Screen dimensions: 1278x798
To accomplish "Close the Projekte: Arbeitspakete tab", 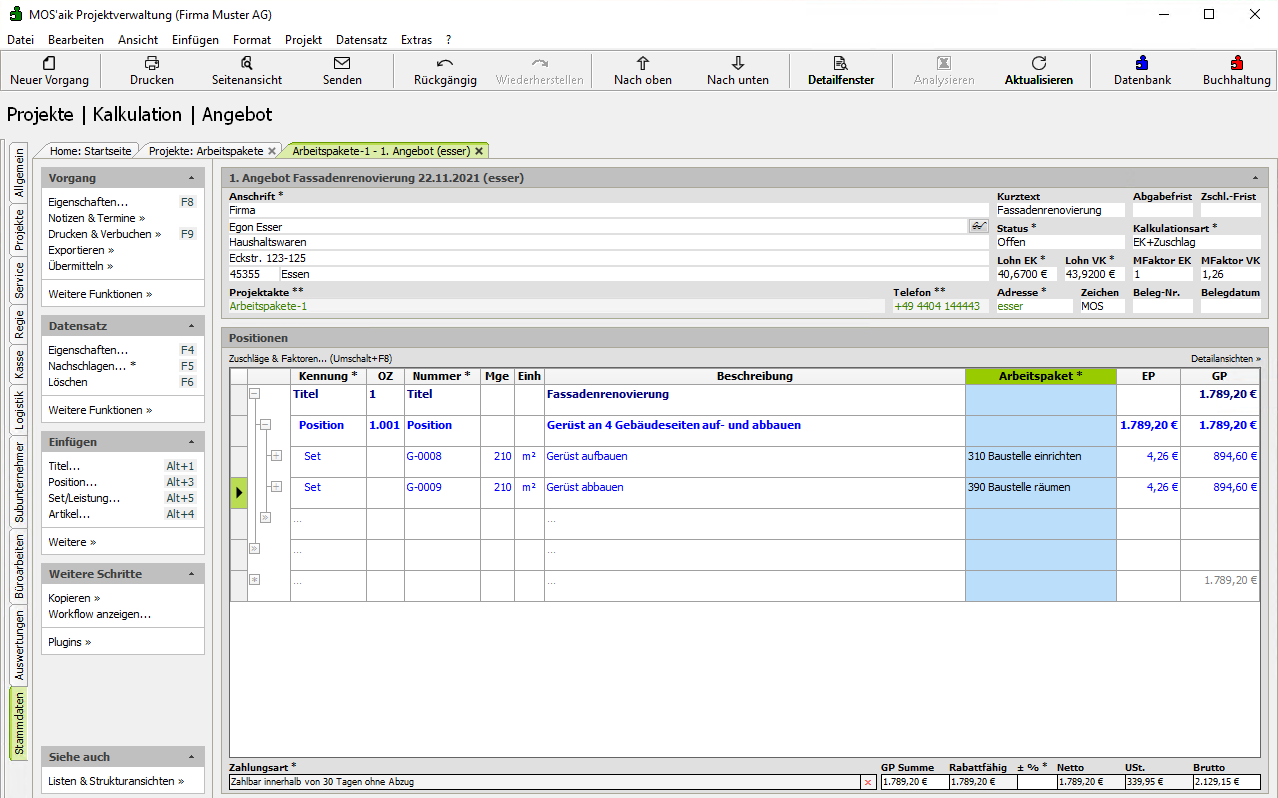I will tap(271, 151).
